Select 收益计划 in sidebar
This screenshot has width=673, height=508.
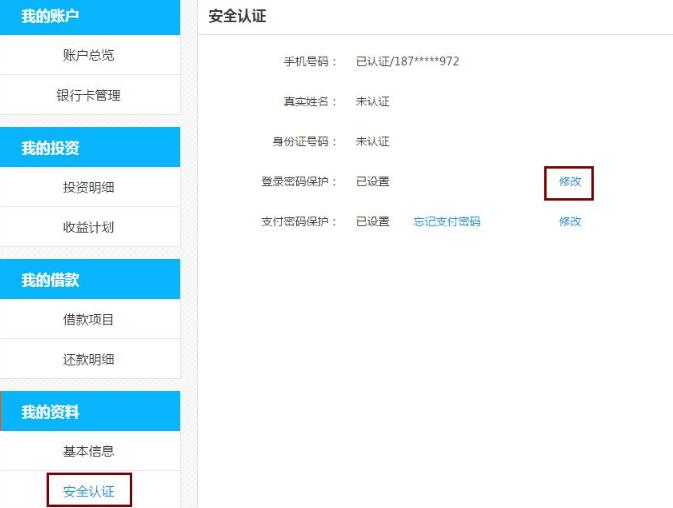[88, 227]
